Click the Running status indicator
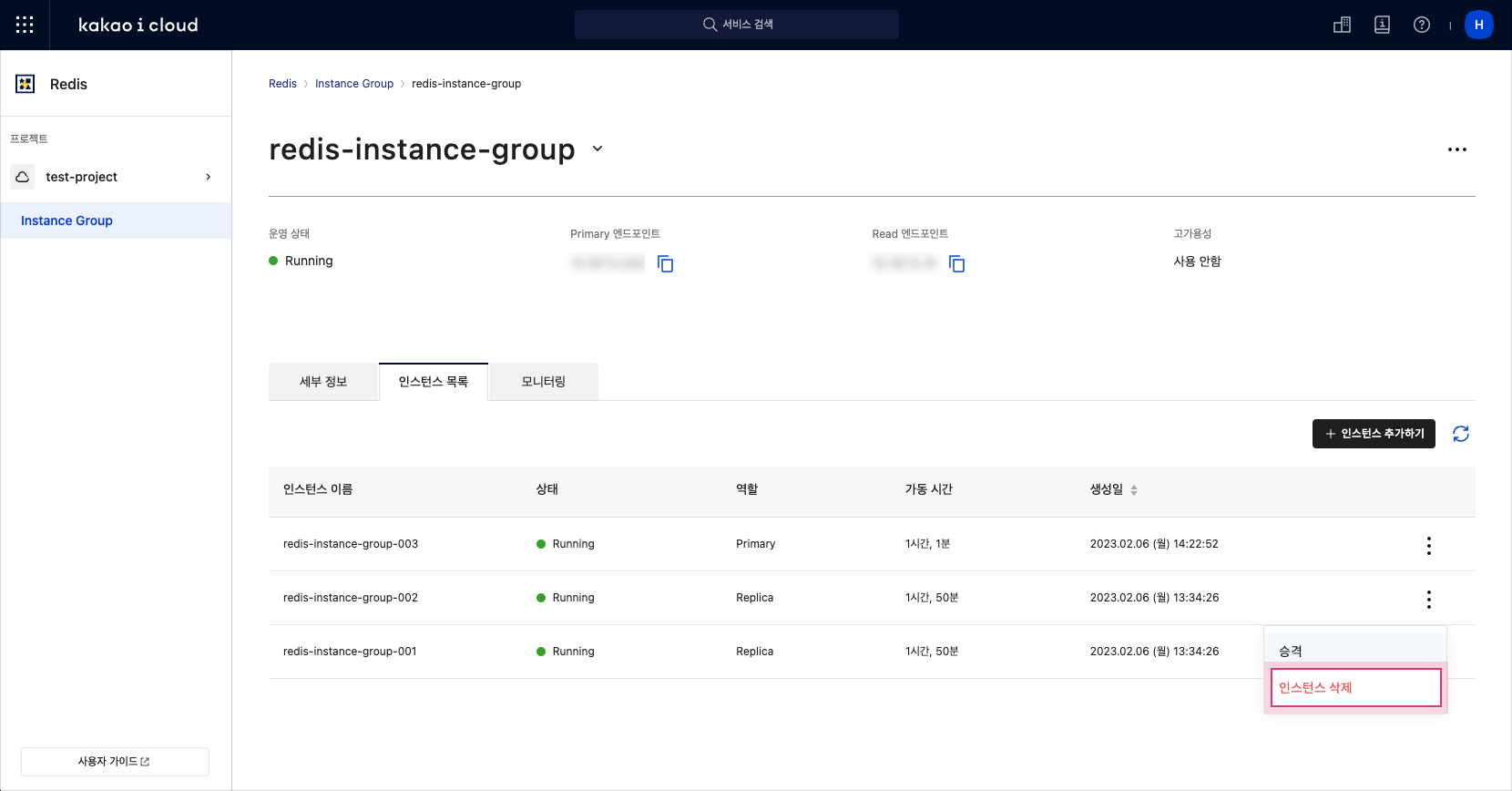The width and height of the screenshot is (1512, 791). click(x=301, y=261)
